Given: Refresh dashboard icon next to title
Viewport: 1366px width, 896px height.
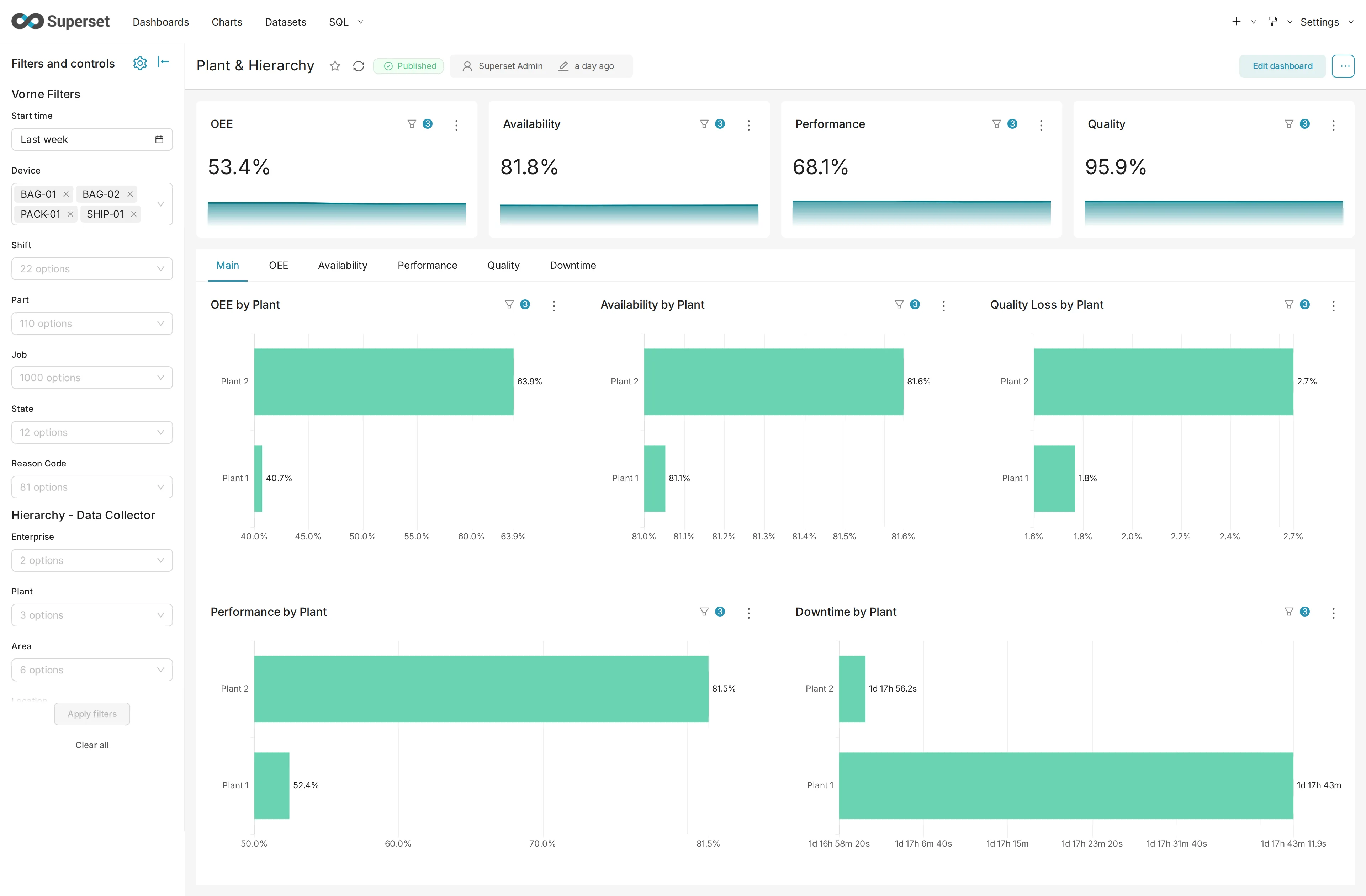Looking at the screenshot, I should point(359,66).
